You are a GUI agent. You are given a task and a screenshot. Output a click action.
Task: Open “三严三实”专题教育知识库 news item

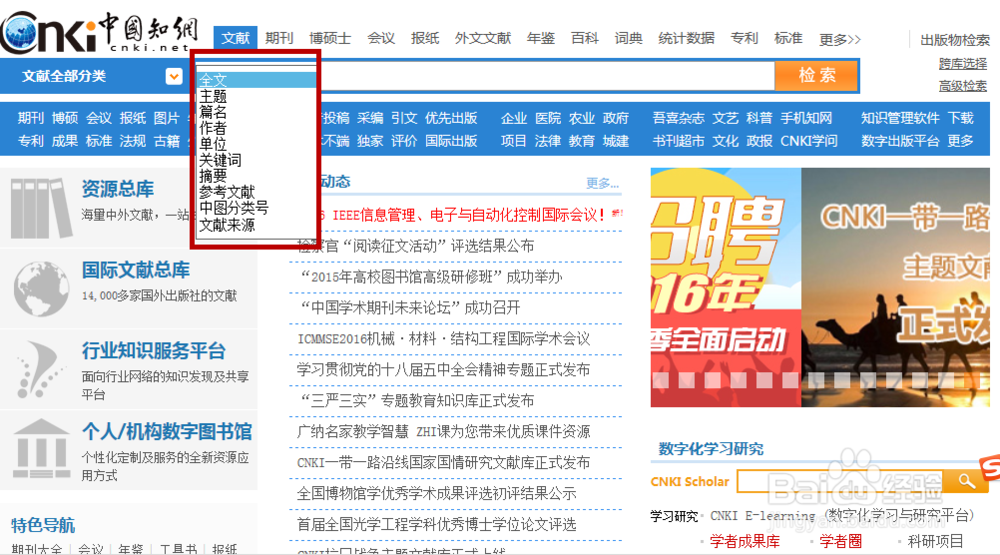(x=416, y=401)
